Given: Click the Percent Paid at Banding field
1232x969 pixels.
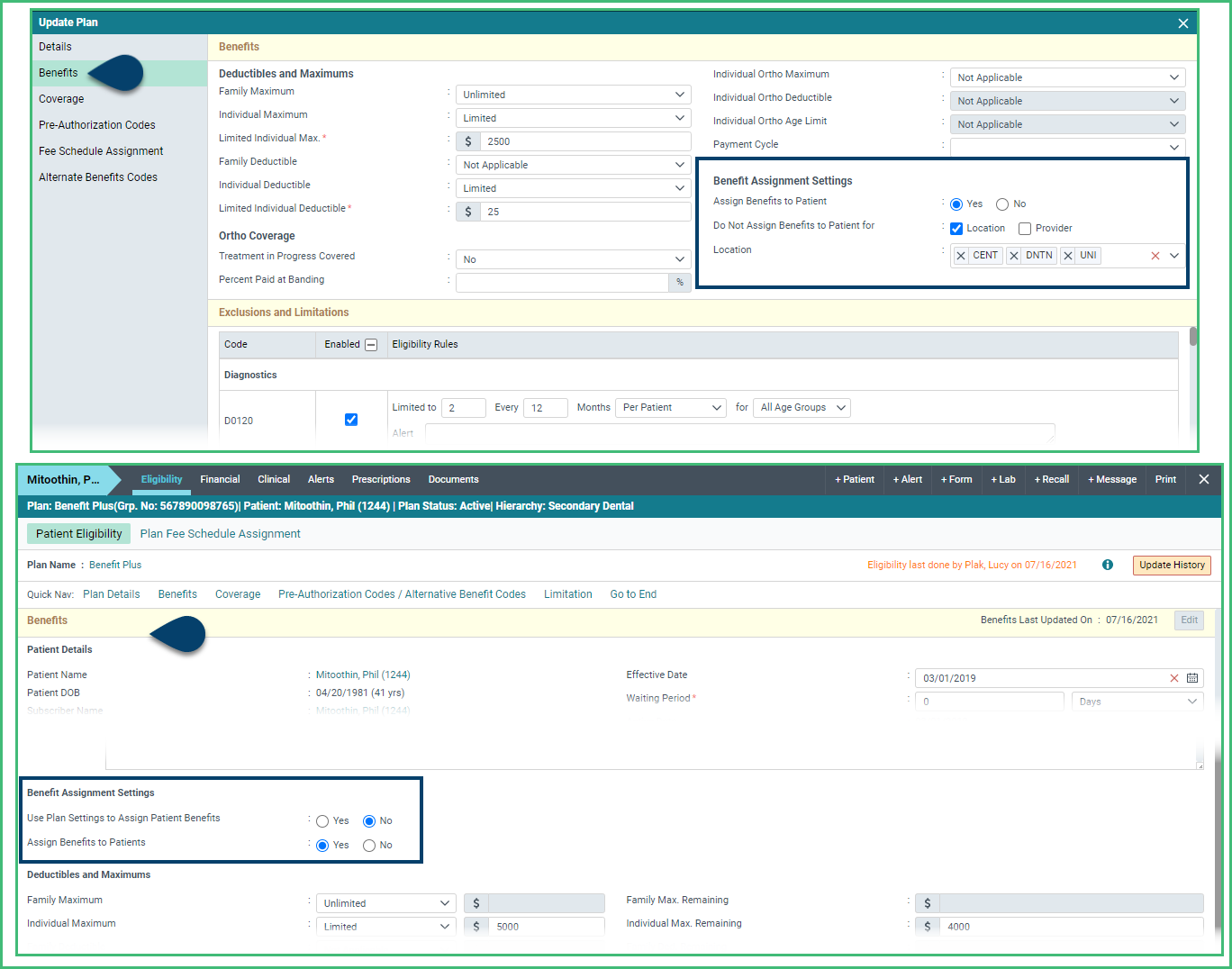Looking at the screenshot, I should (563, 283).
